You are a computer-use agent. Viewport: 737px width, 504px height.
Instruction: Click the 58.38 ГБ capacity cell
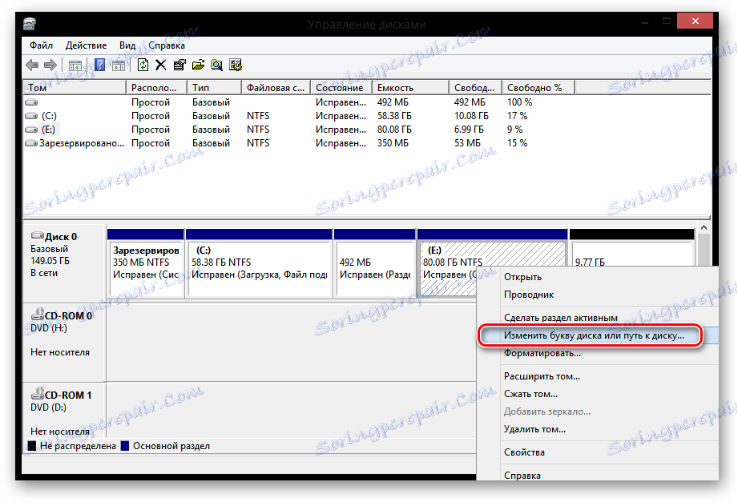394,116
